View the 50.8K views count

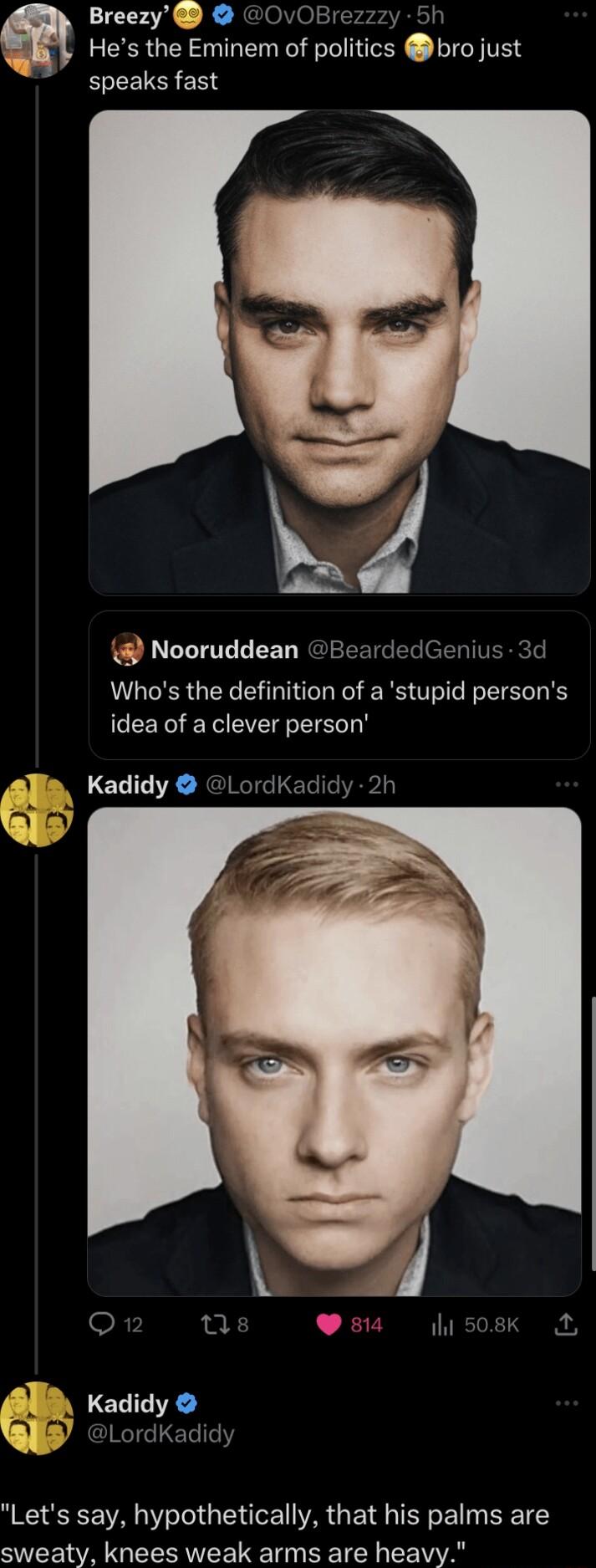point(489,1325)
